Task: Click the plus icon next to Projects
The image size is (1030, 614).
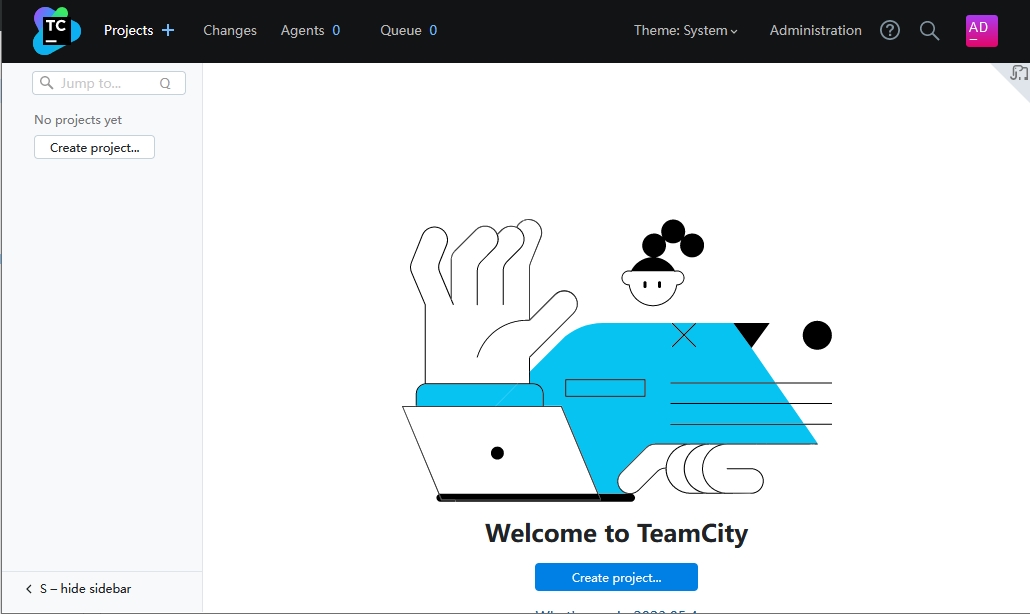Action: 168,30
